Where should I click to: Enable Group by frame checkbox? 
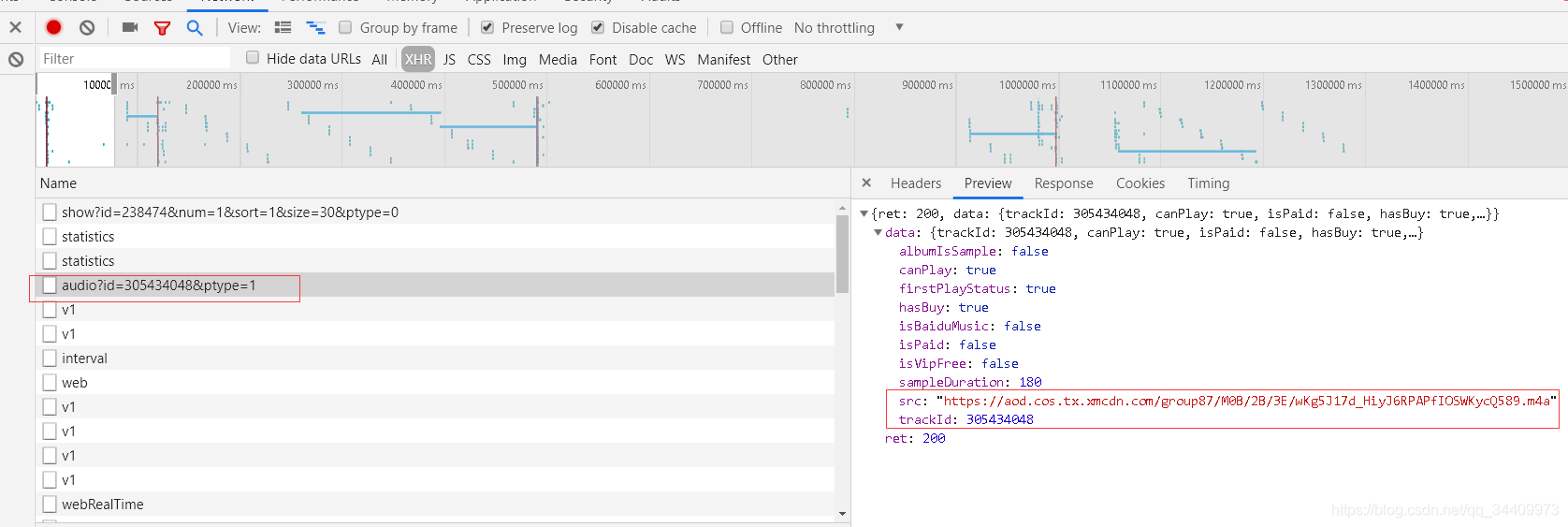point(345,27)
